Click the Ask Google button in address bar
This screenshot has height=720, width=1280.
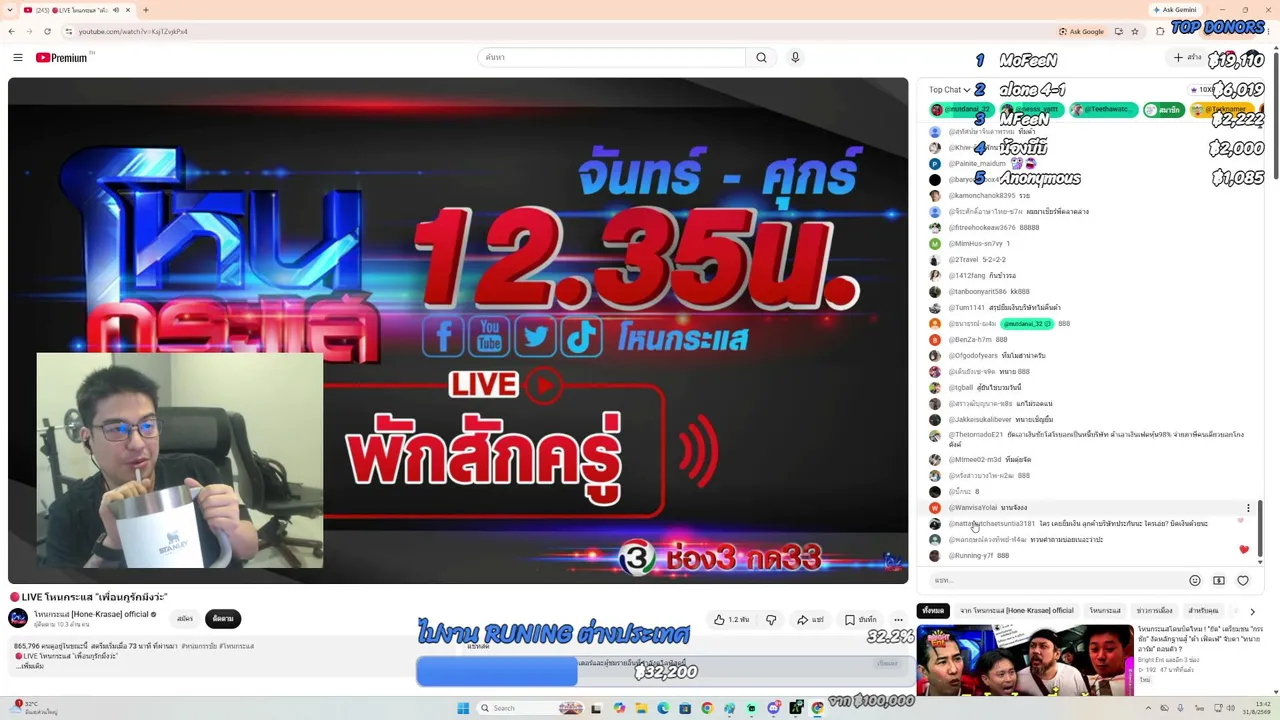(1081, 31)
